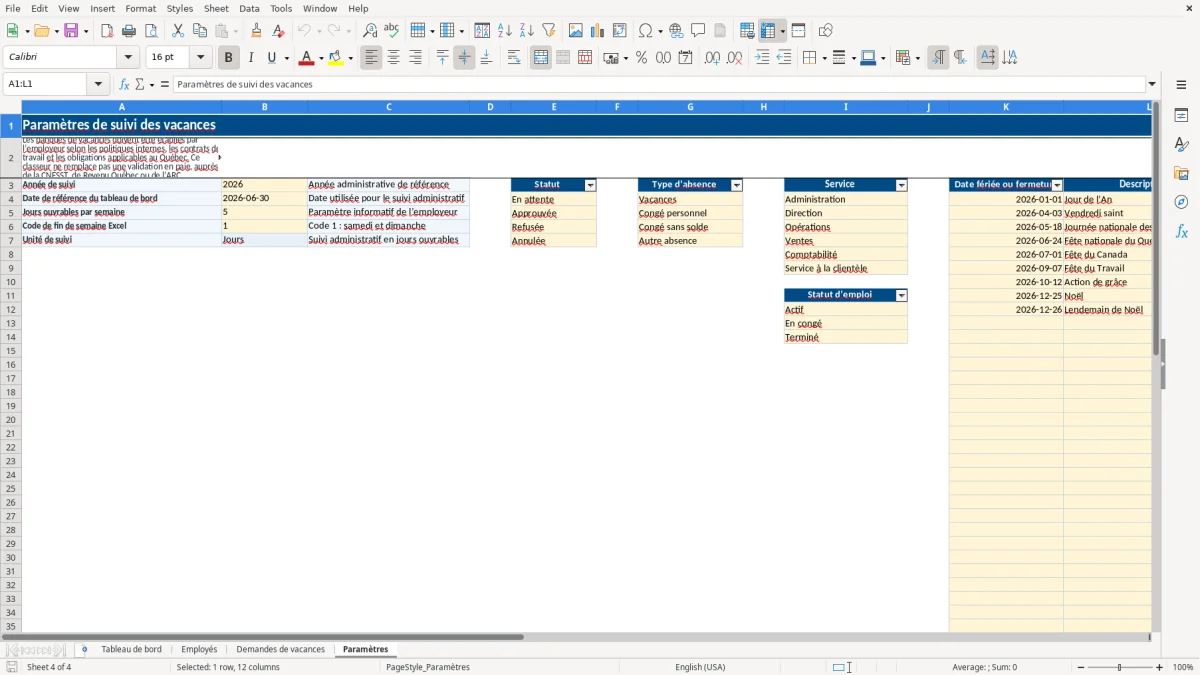Open Properties deck in sidebar

point(1181,116)
